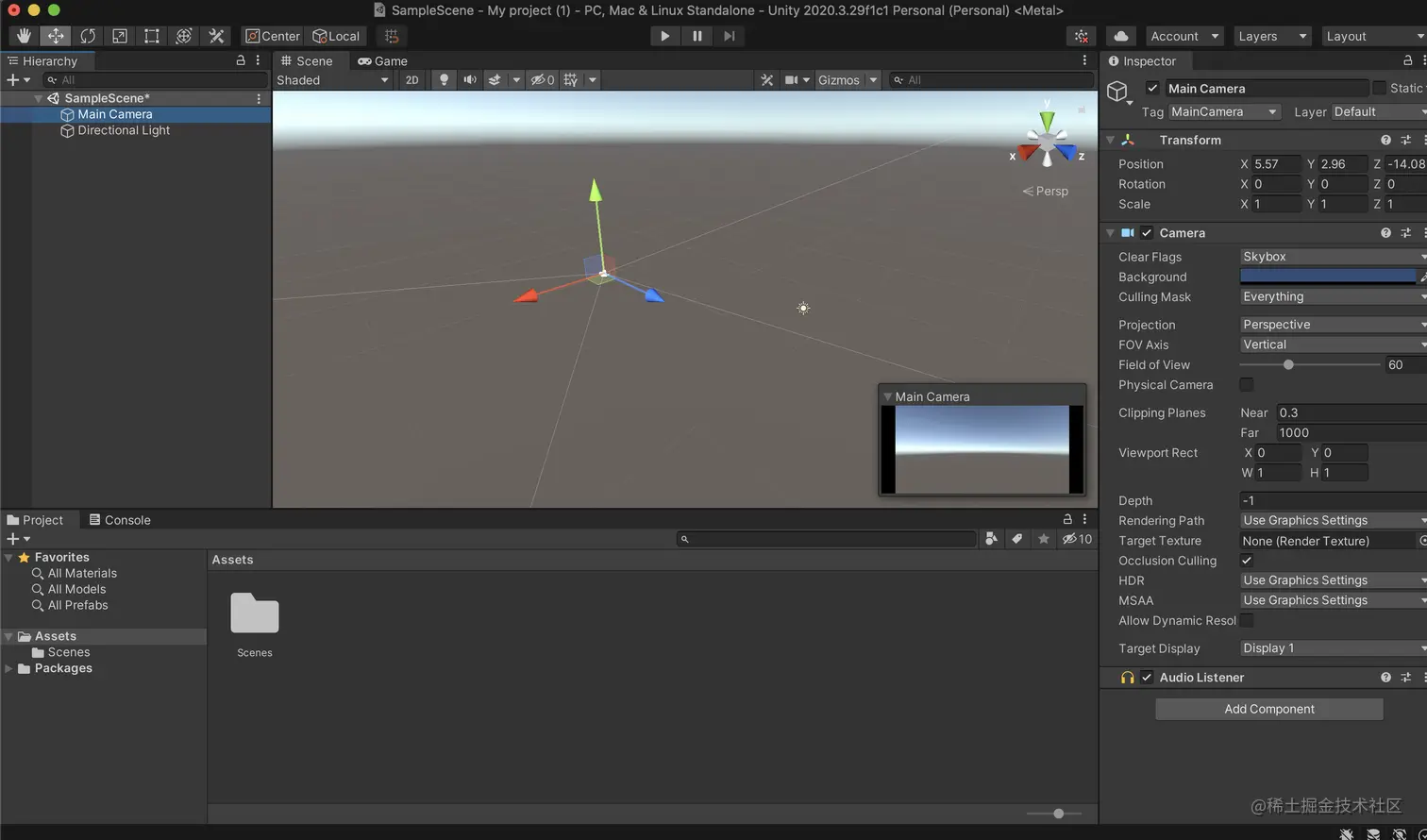The image size is (1427, 840).
Task: Select the Hand tool
Action: pos(24,36)
